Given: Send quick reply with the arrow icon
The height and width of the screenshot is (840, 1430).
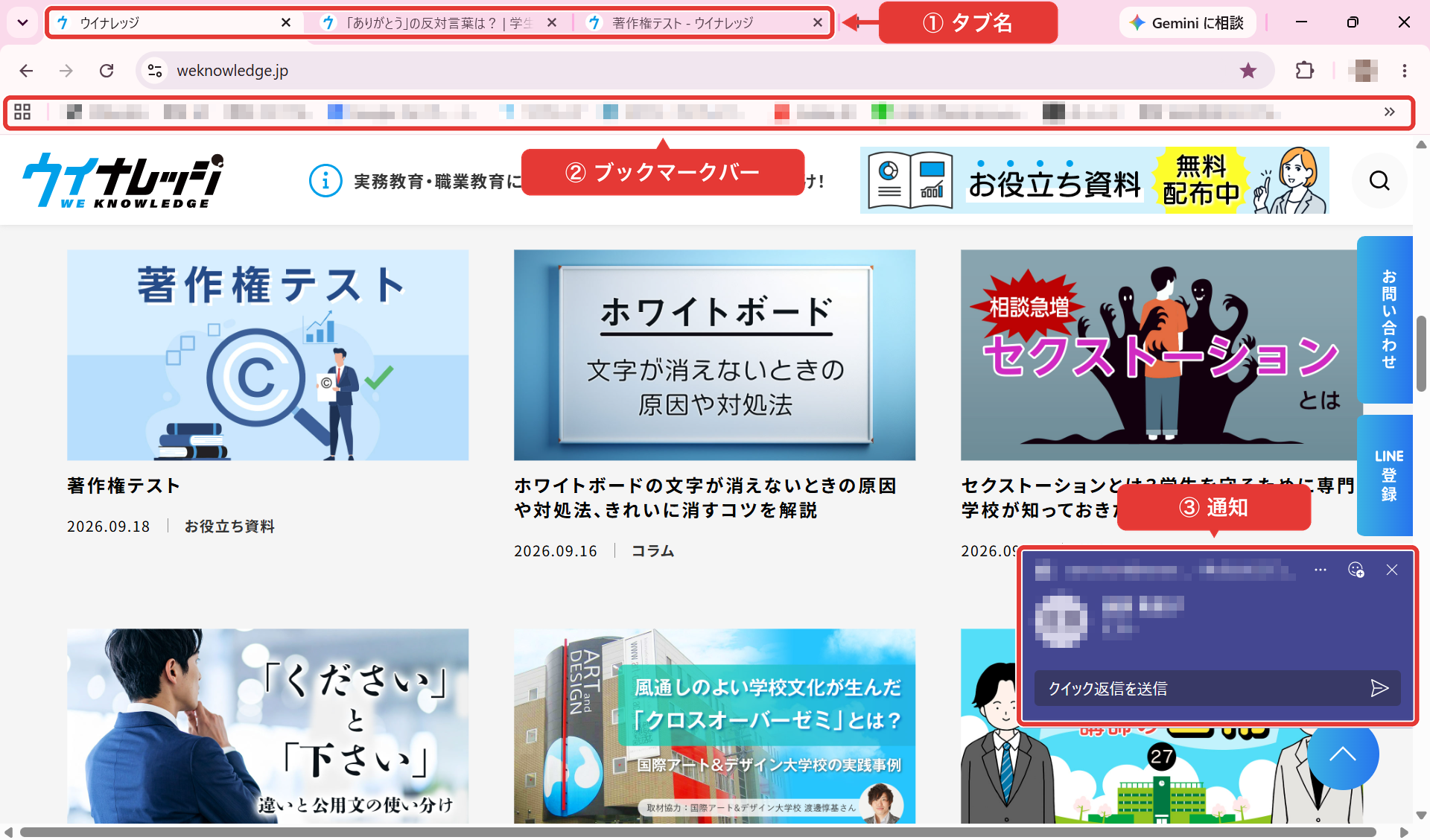Looking at the screenshot, I should [x=1379, y=688].
